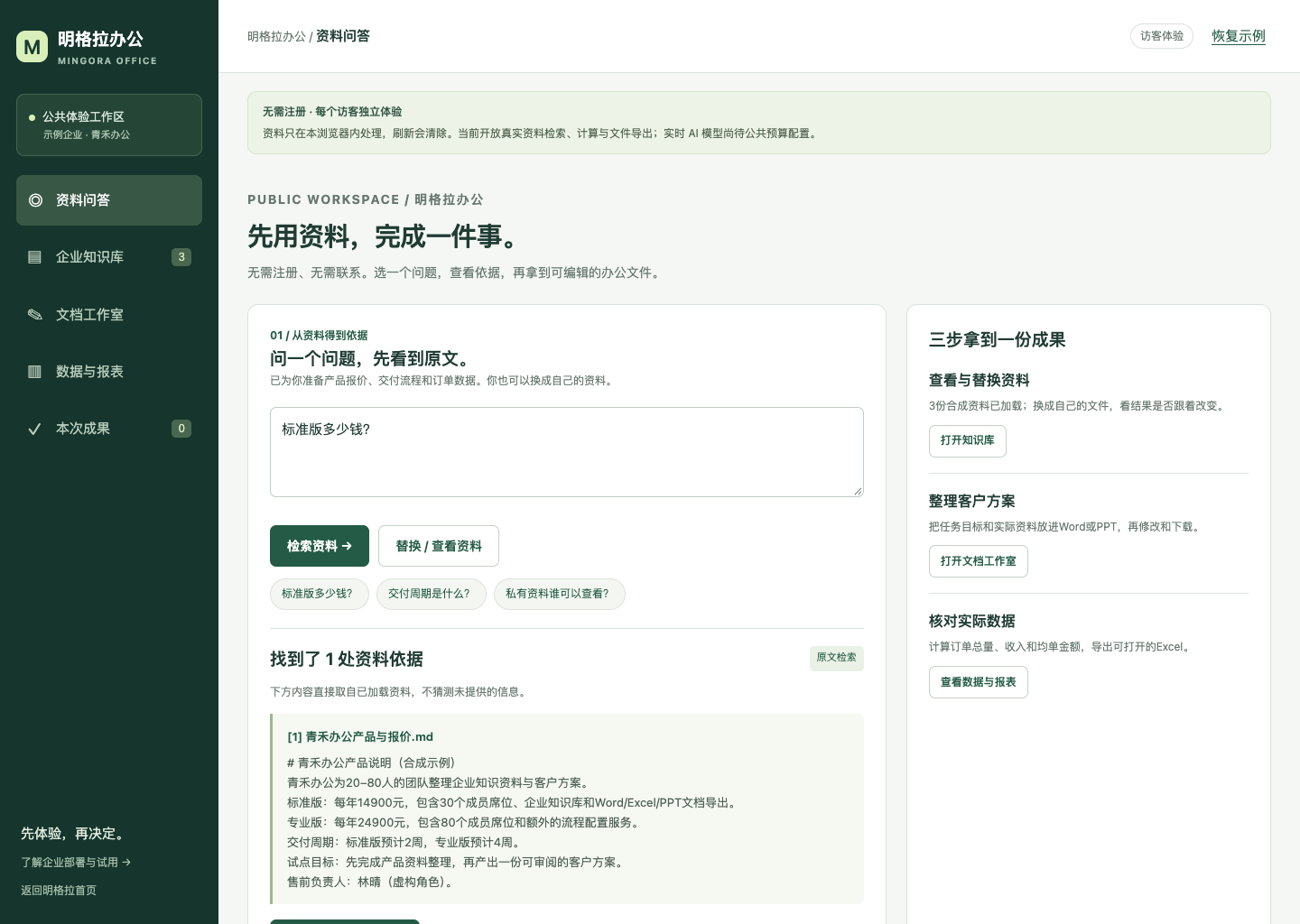Viewport: 1300px width, 924px height.
Task: Click the 三步拿到一份成果 heading
Action: 998,340
